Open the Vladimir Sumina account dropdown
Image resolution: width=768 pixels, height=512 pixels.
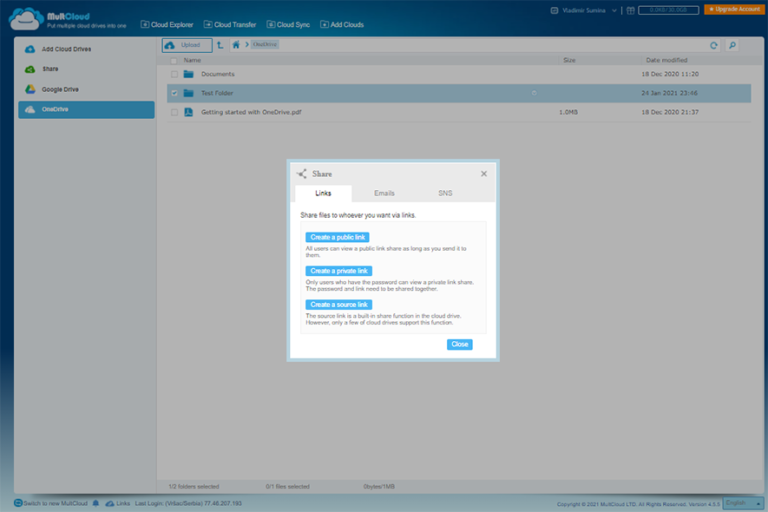[x=584, y=10]
